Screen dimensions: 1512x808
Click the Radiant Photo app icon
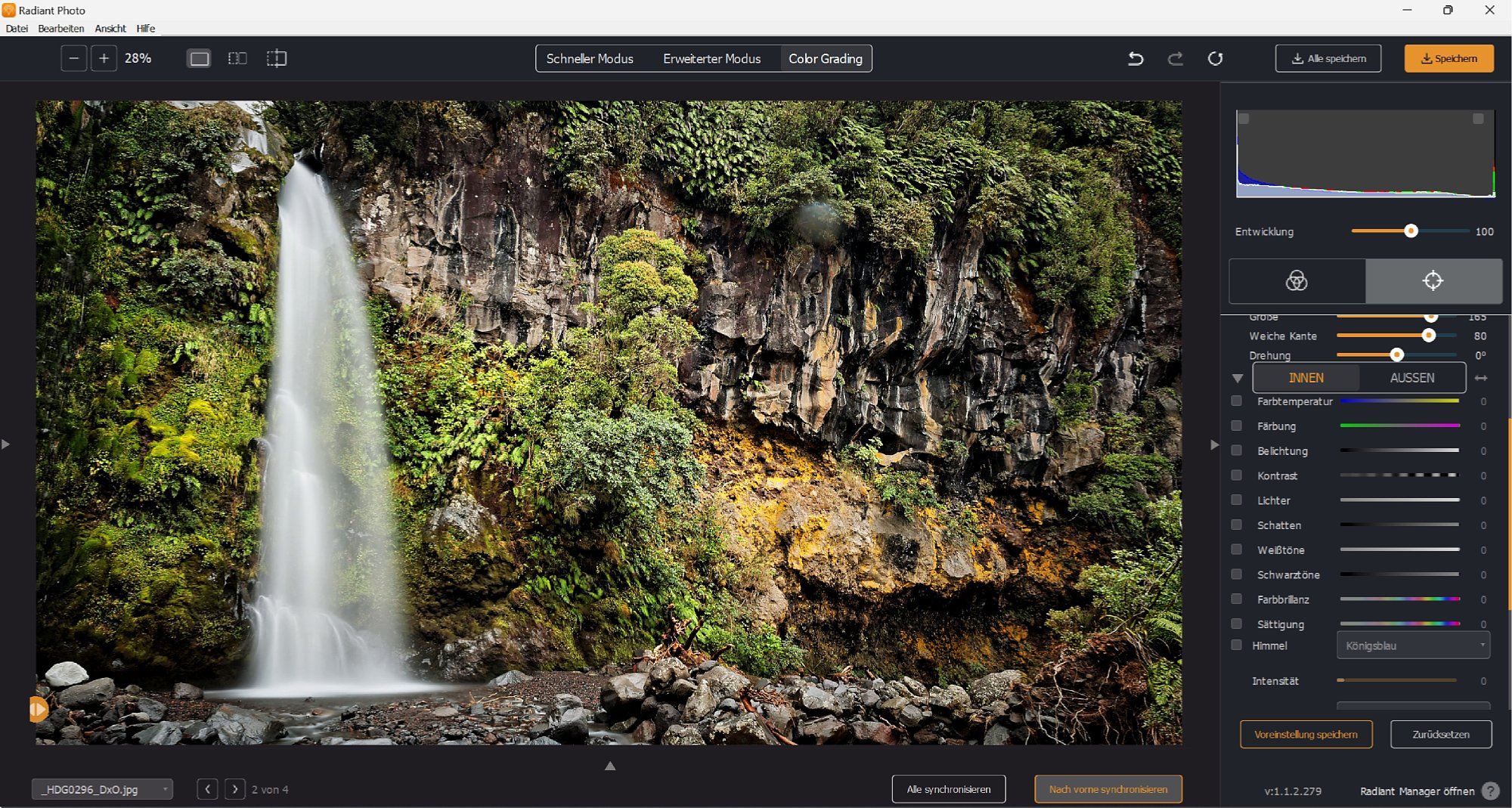[x=8, y=10]
